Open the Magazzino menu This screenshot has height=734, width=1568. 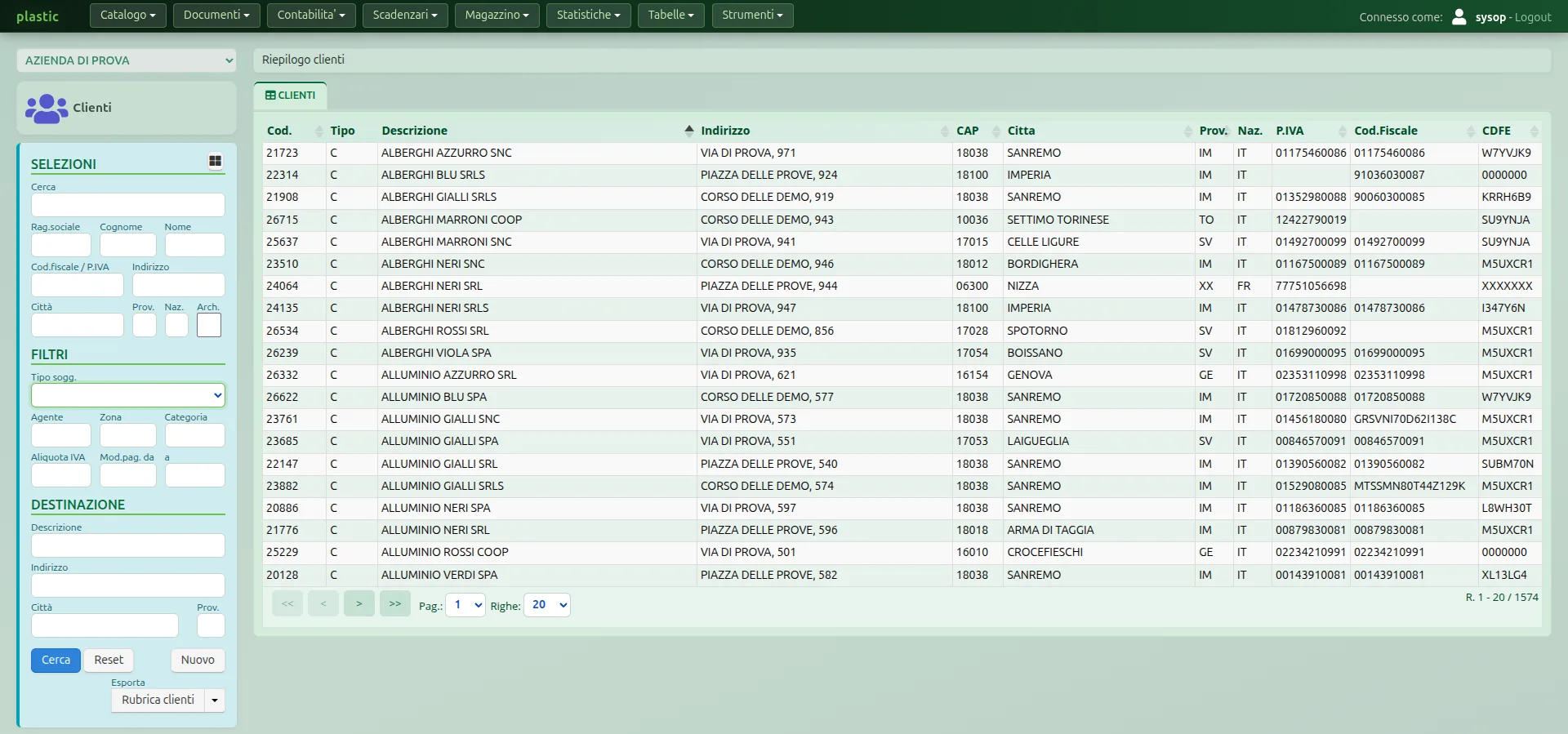497,16
